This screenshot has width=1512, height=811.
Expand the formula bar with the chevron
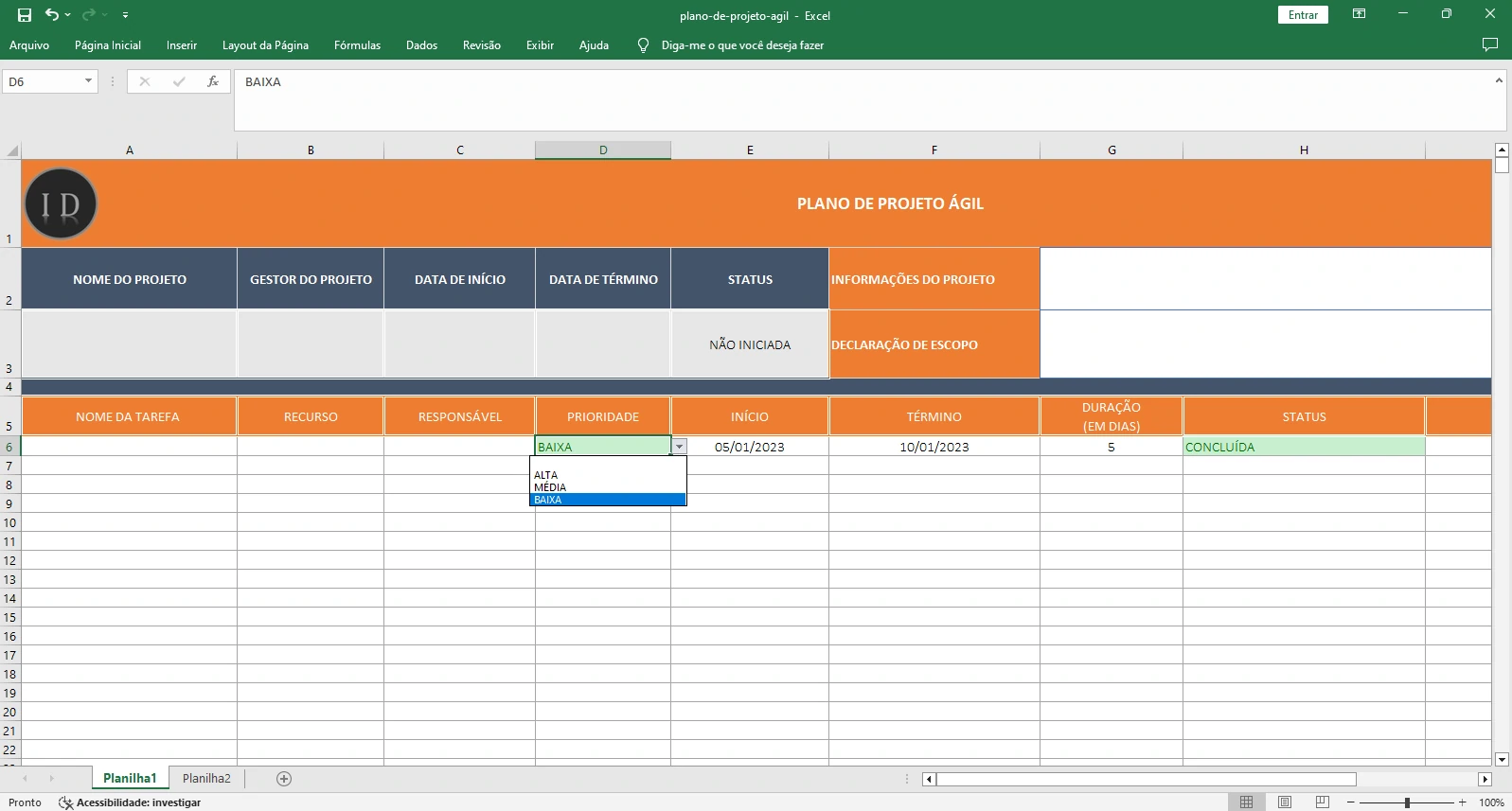(x=1499, y=80)
